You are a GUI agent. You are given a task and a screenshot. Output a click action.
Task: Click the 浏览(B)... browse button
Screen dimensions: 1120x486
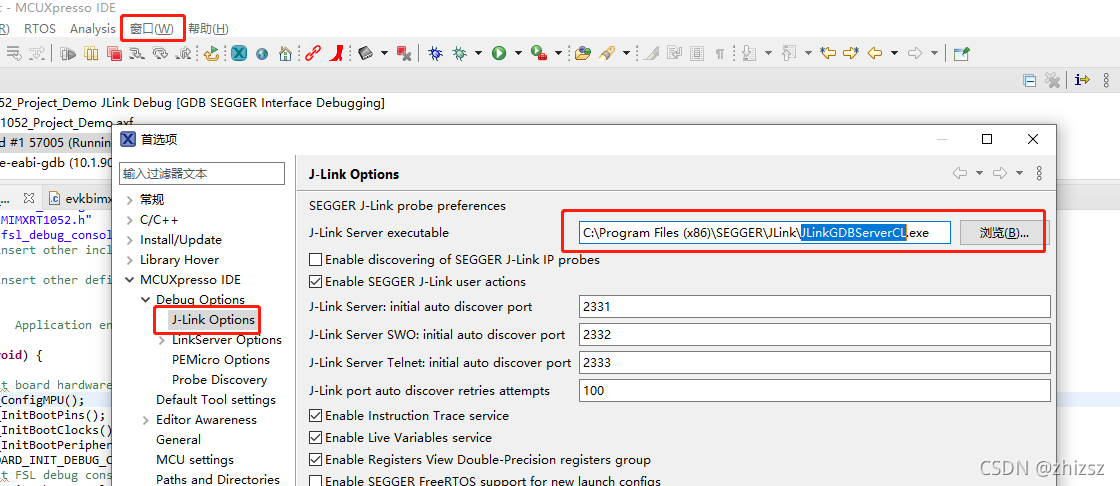1004,232
